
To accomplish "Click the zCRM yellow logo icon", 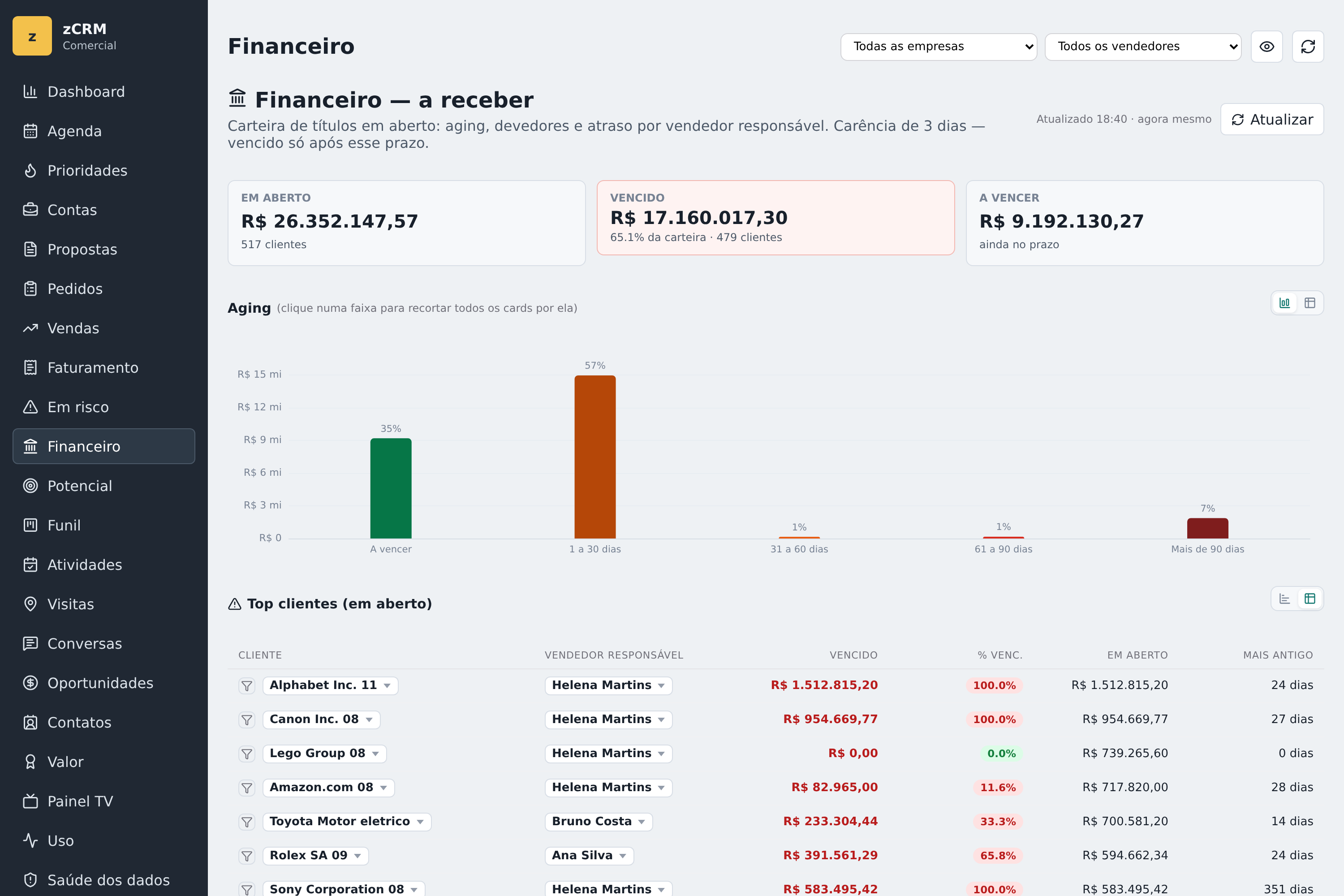I will 32,36.
